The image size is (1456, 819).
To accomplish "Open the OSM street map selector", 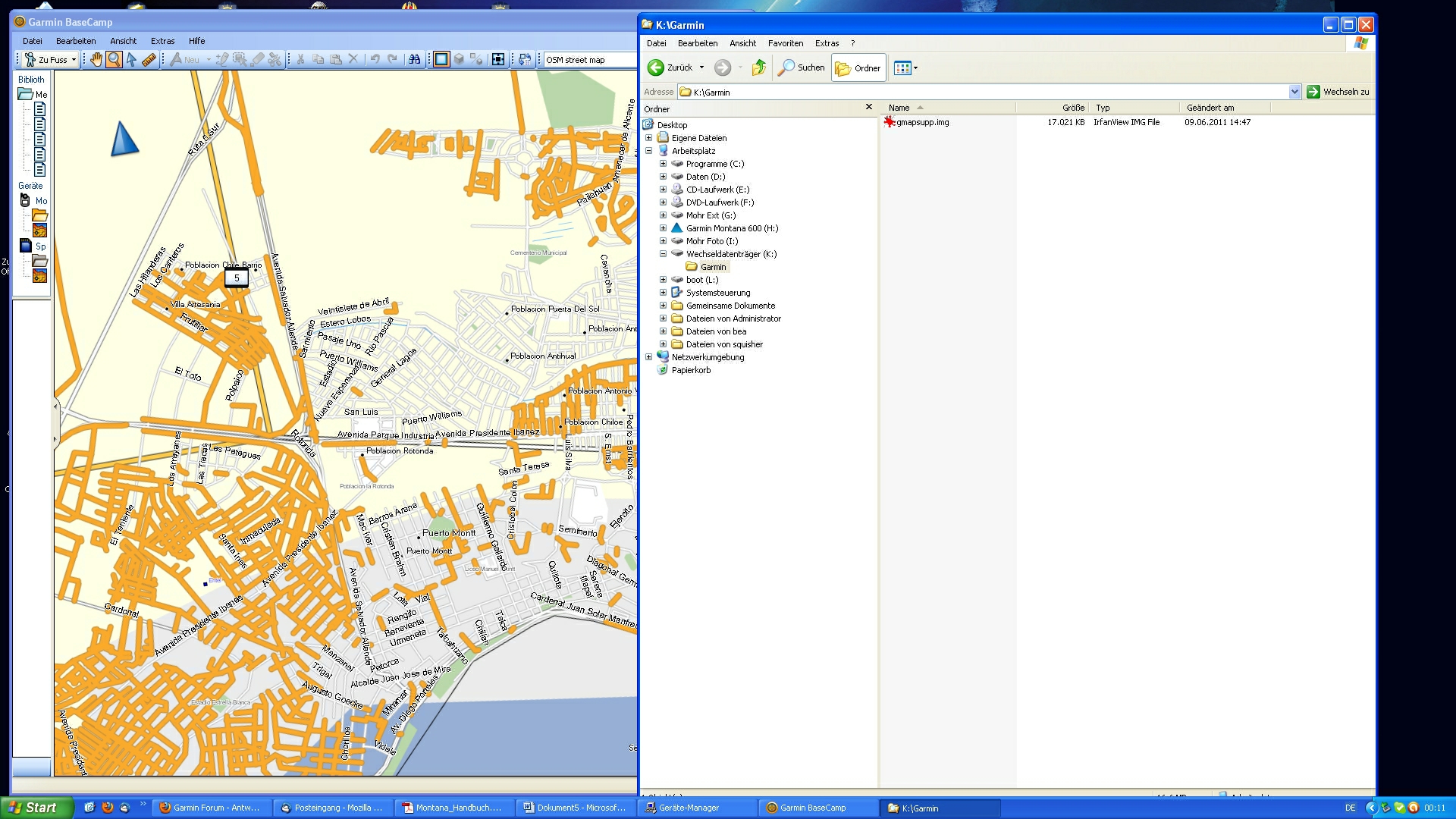I will pyautogui.click(x=590, y=60).
